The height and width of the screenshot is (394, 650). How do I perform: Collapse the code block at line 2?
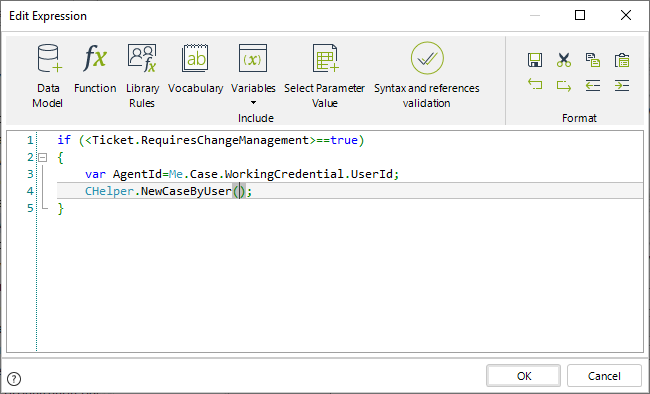43,158
